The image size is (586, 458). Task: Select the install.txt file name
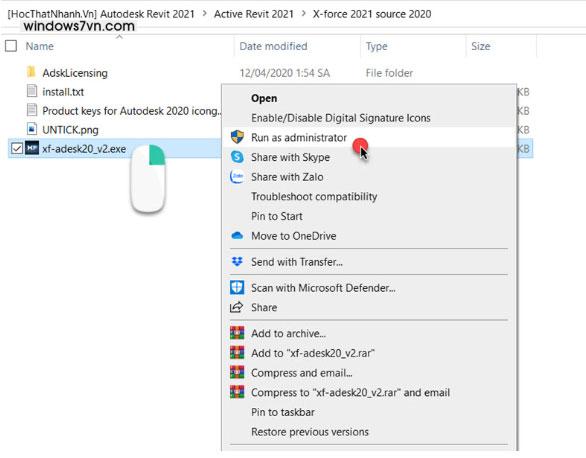[x=63, y=92]
